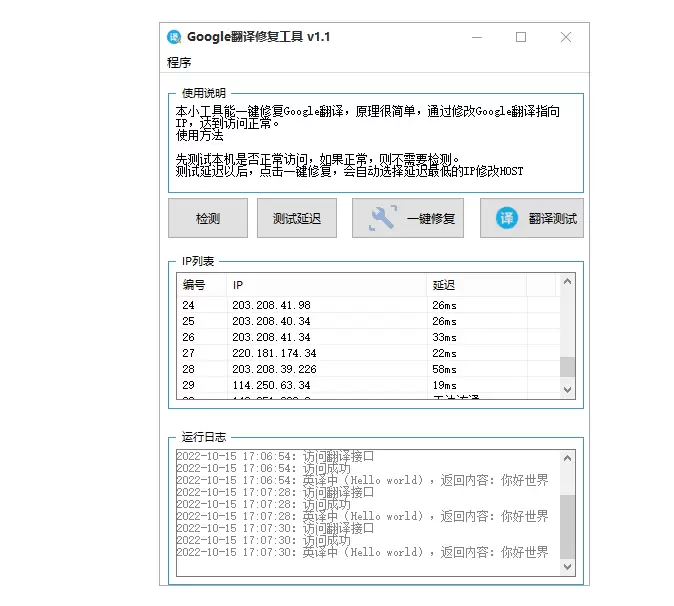Screen dimensions: 674x606
Task: Click the run log scrollbar thumb
Action: (x=567, y=527)
